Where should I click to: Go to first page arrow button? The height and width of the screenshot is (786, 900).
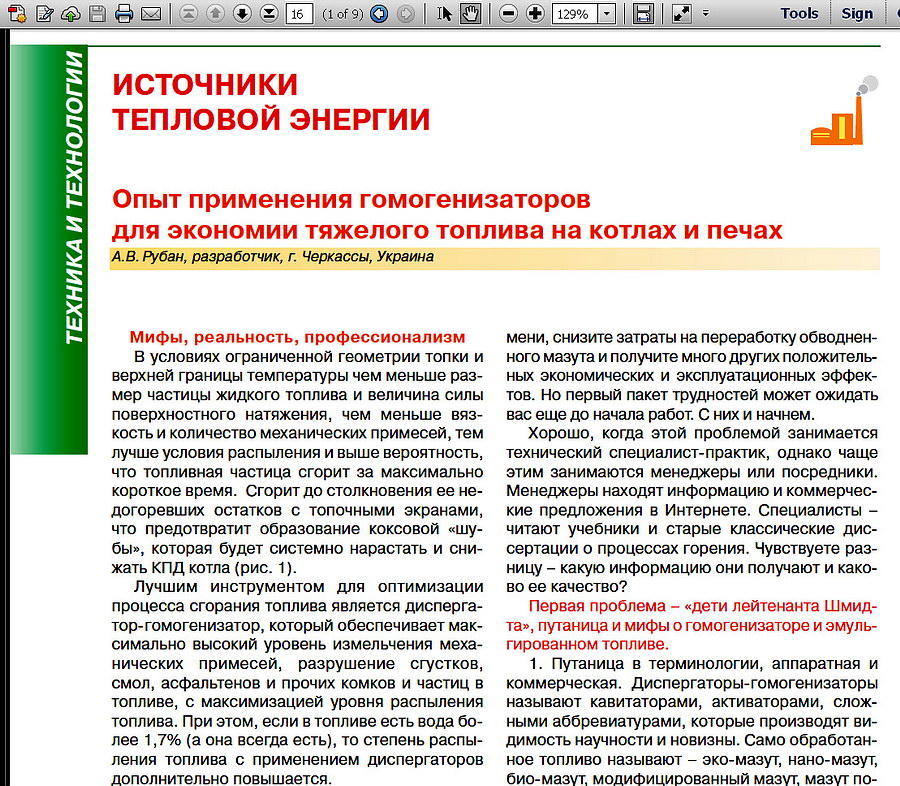point(188,13)
